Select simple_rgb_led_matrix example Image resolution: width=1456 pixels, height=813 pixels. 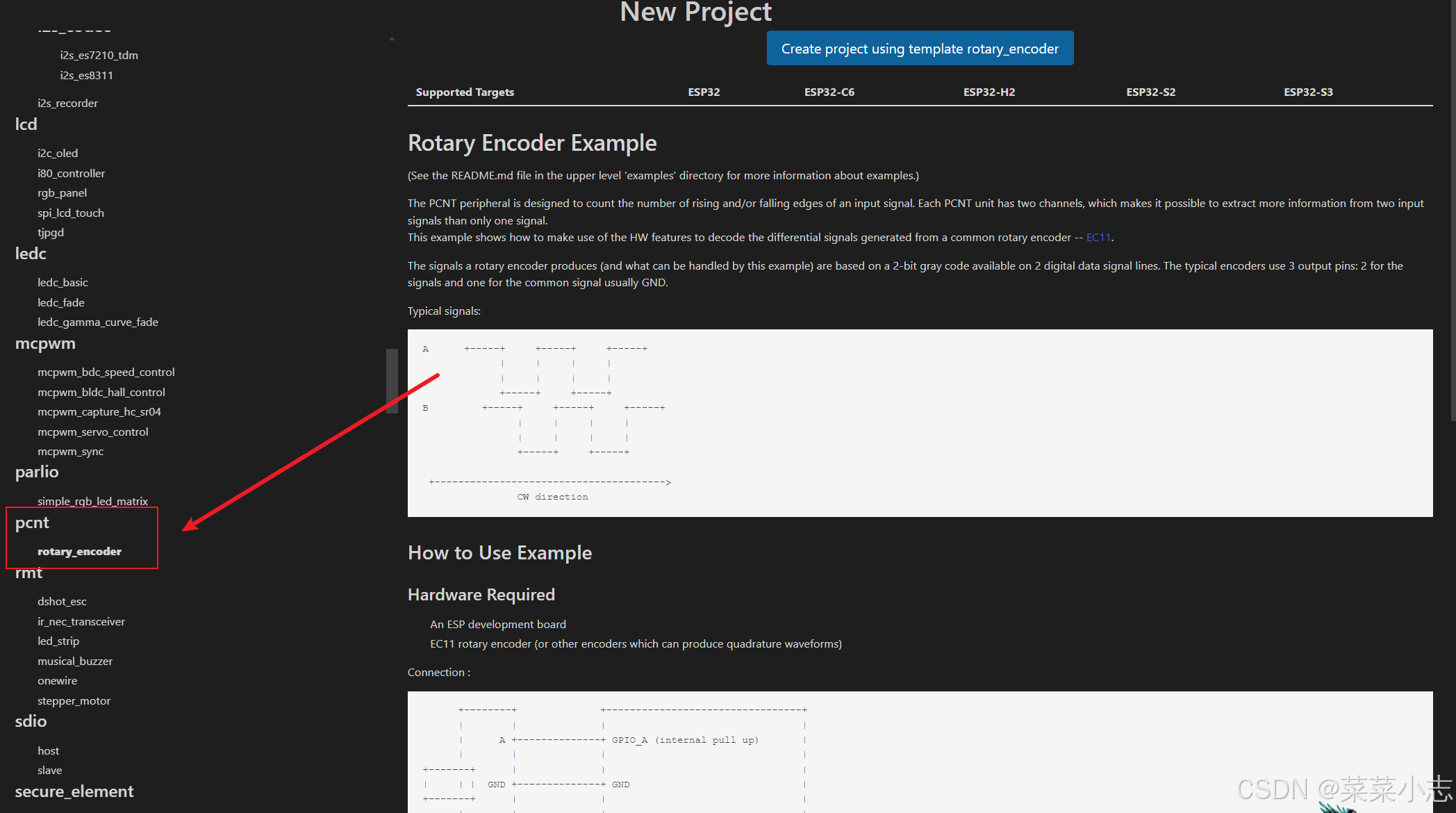pyautogui.click(x=92, y=501)
